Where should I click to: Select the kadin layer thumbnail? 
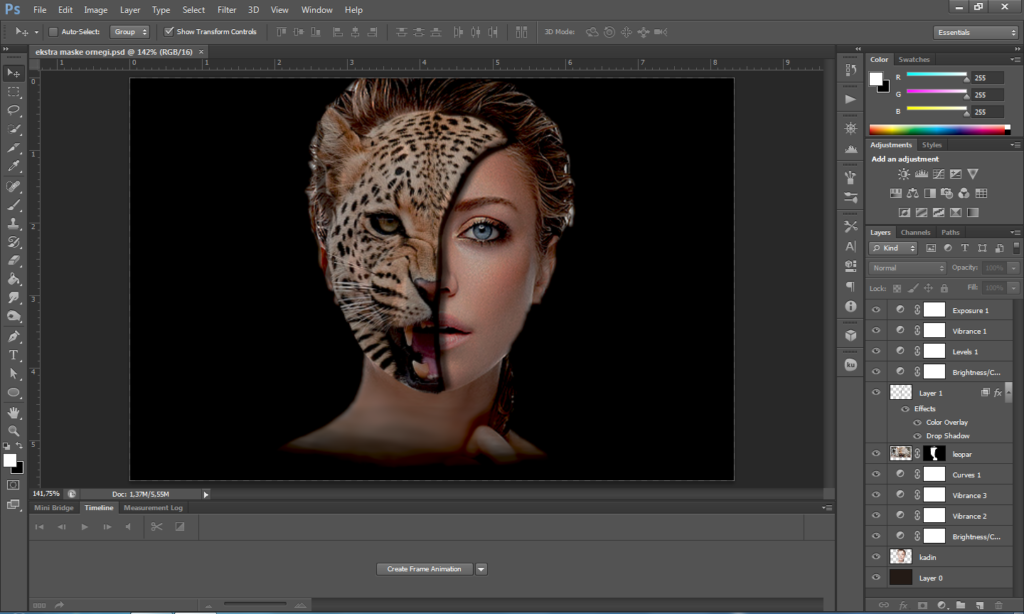pyautogui.click(x=901, y=556)
